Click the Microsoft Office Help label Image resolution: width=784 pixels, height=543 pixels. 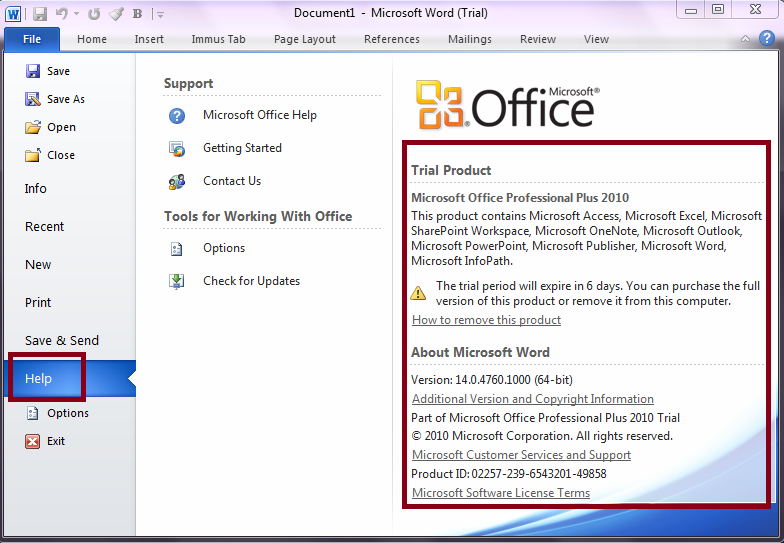260,115
